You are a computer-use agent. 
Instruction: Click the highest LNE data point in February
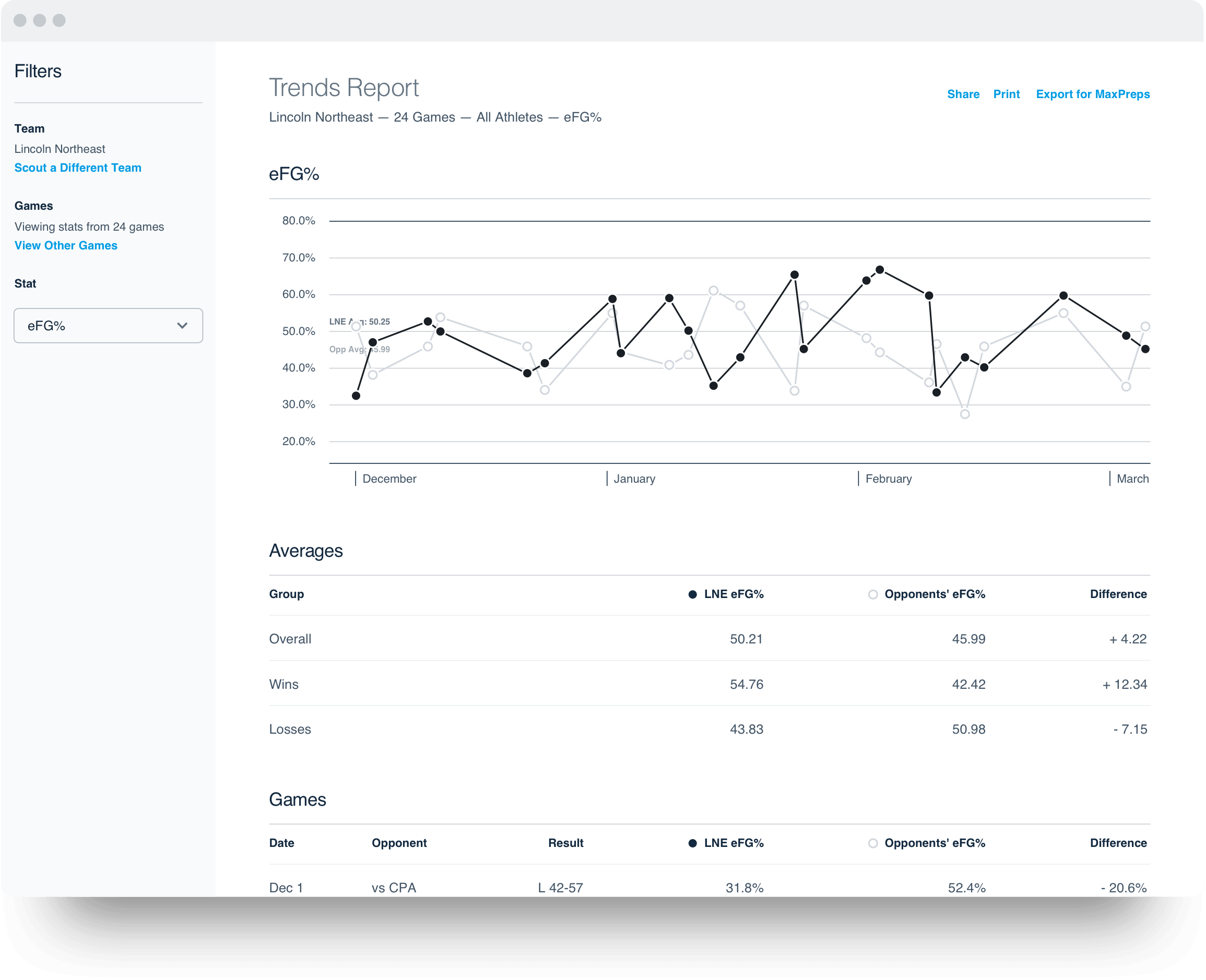tap(880, 270)
